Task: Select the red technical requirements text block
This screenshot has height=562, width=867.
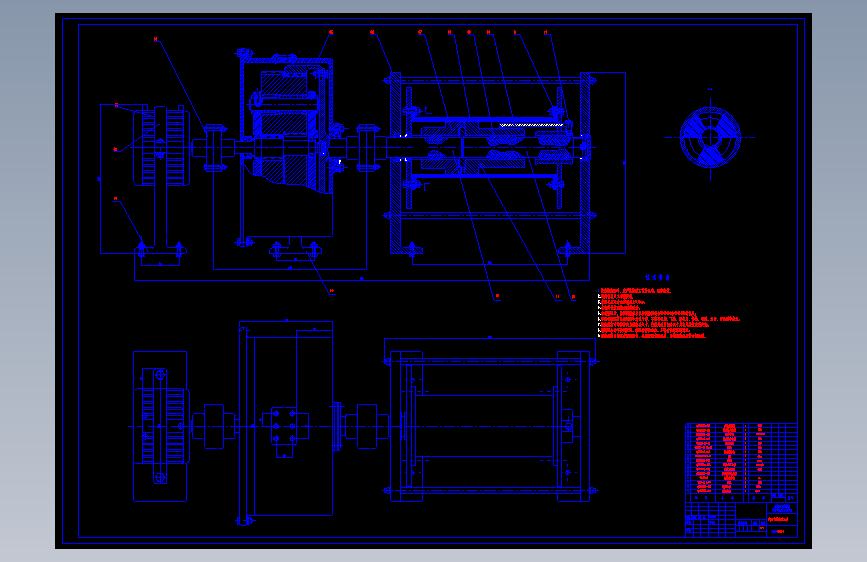Action: tap(668, 313)
